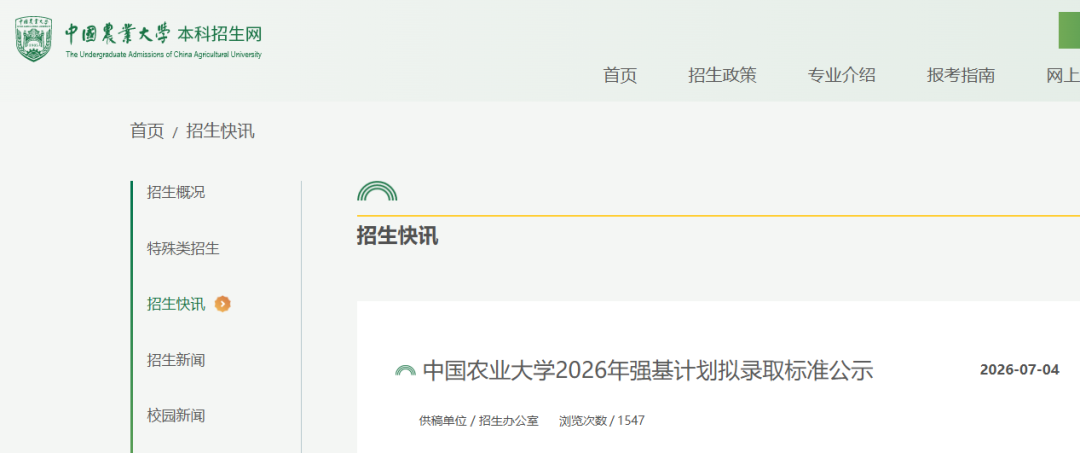Click the 招生快讯 breadcrumb link
The image size is (1080, 453).
[x=220, y=131]
